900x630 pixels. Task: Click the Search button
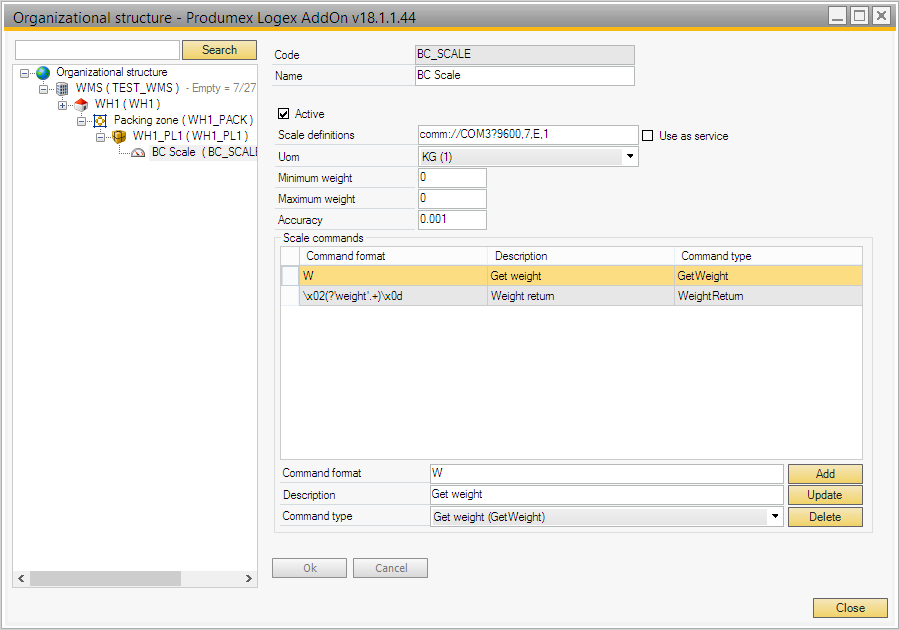coord(219,50)
